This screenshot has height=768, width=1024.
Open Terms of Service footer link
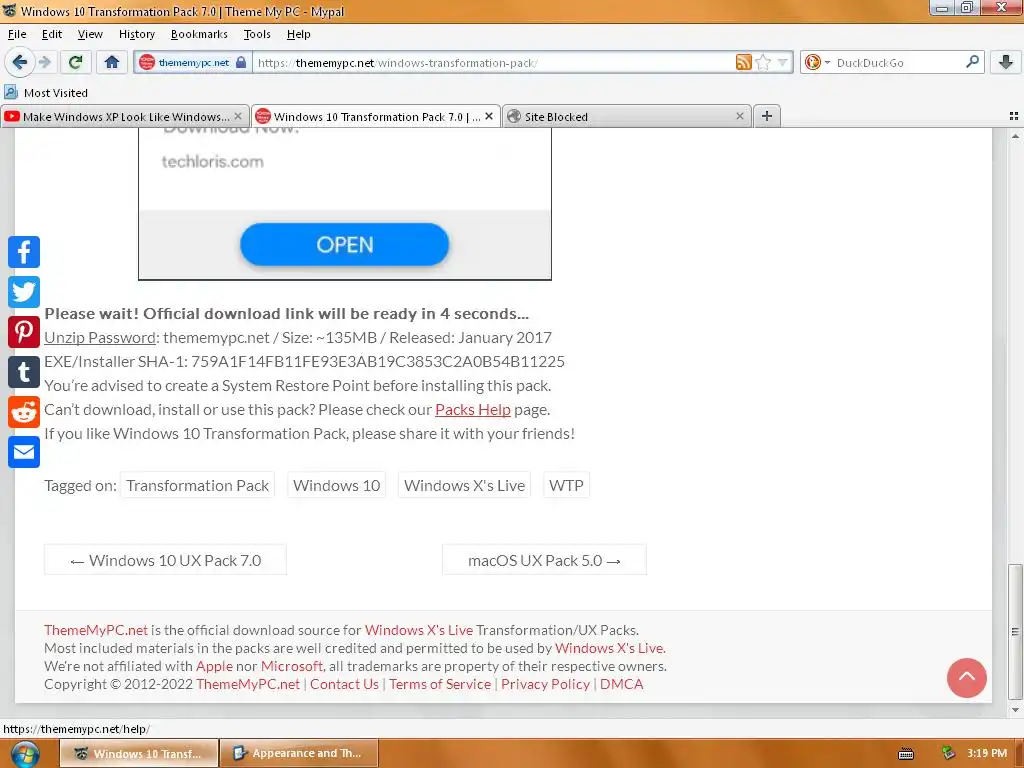click(440, 684)
